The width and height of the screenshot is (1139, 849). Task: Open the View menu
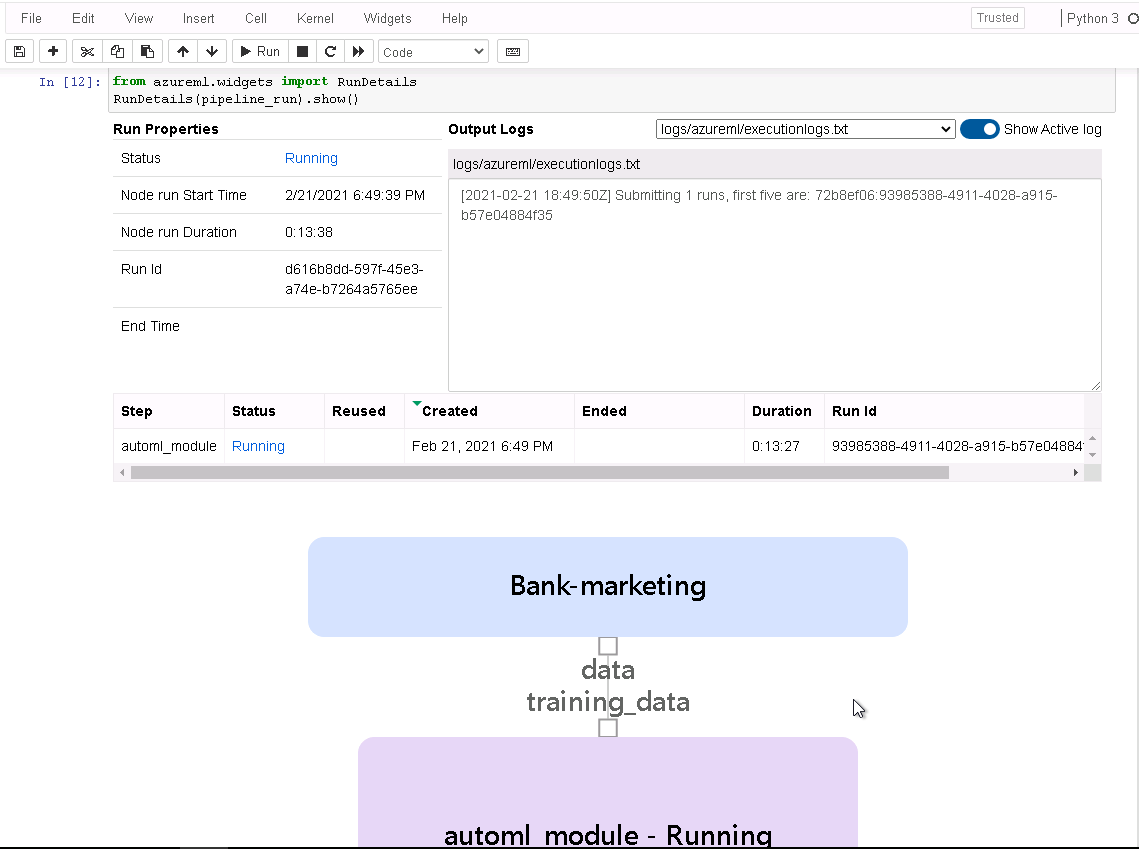pos(139,18)
